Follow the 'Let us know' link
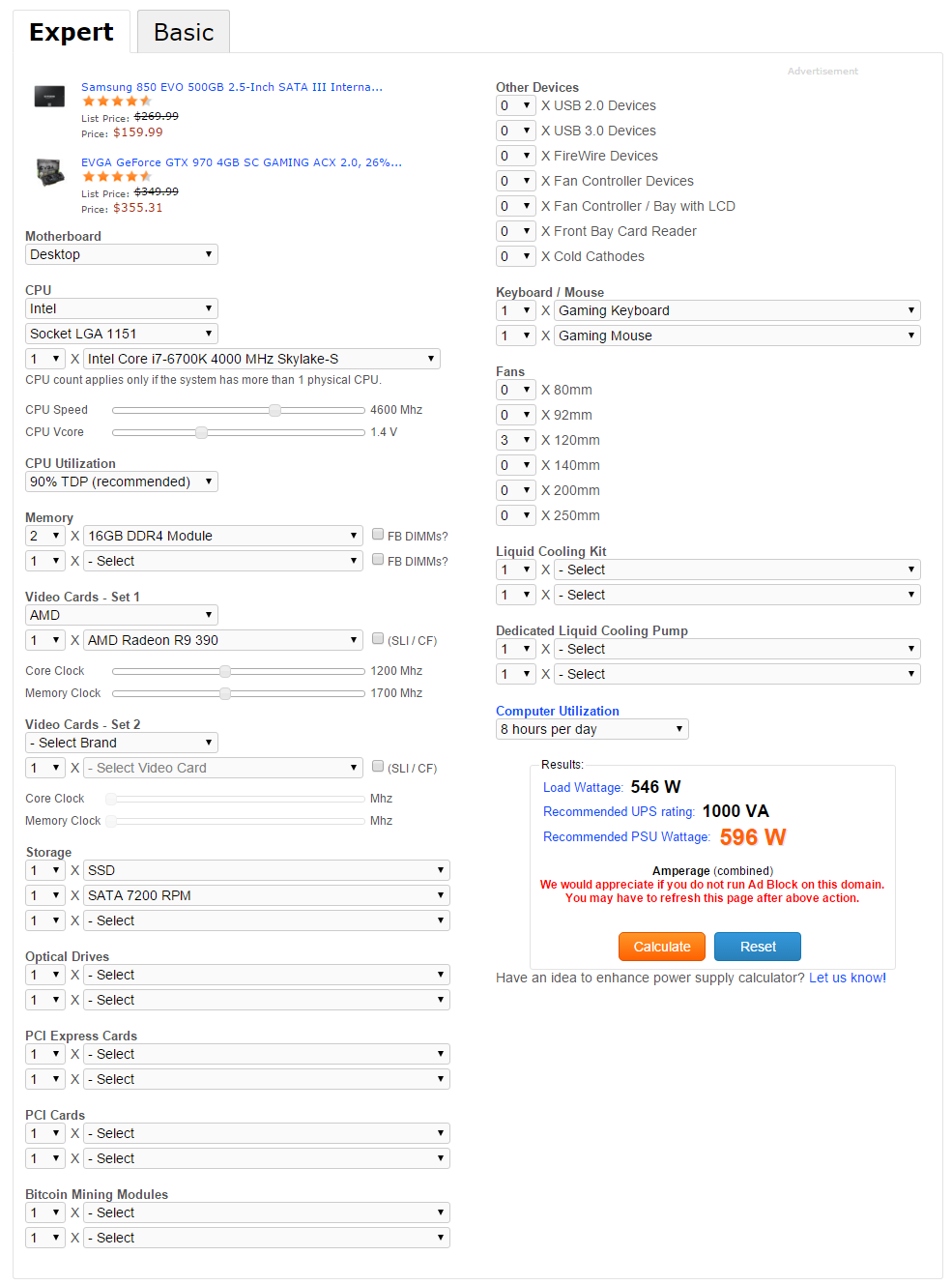The image size is (952, 1285). 847,978
